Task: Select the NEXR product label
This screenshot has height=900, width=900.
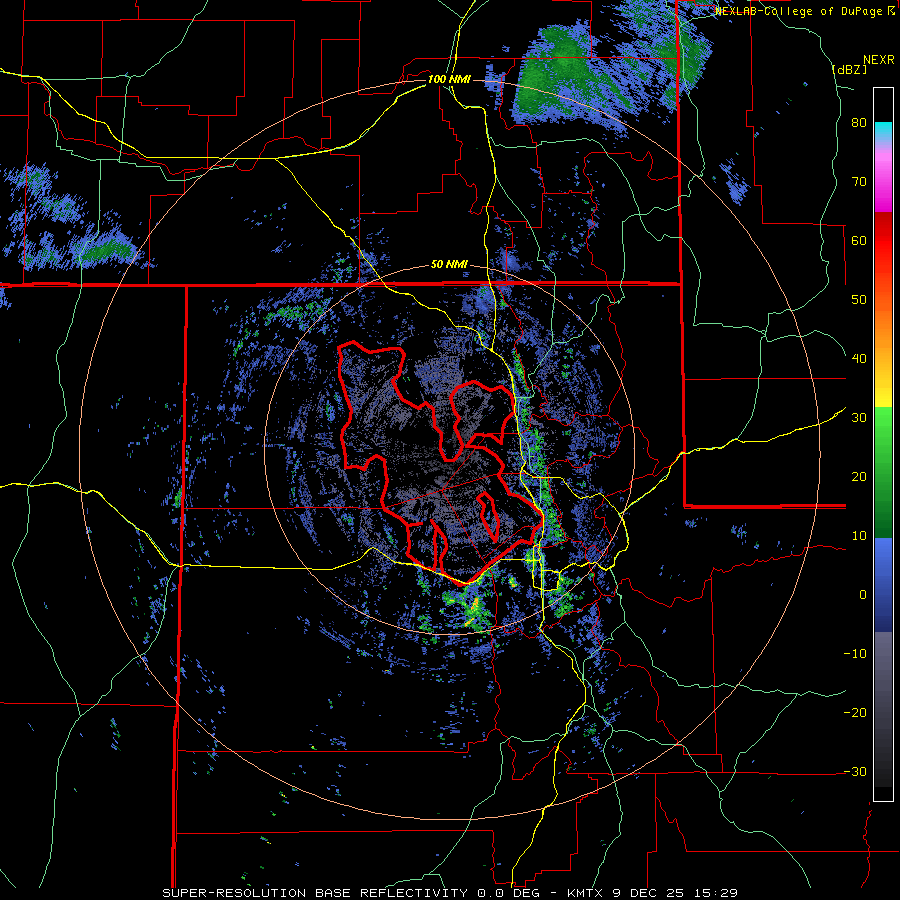Action: point(878,60)
